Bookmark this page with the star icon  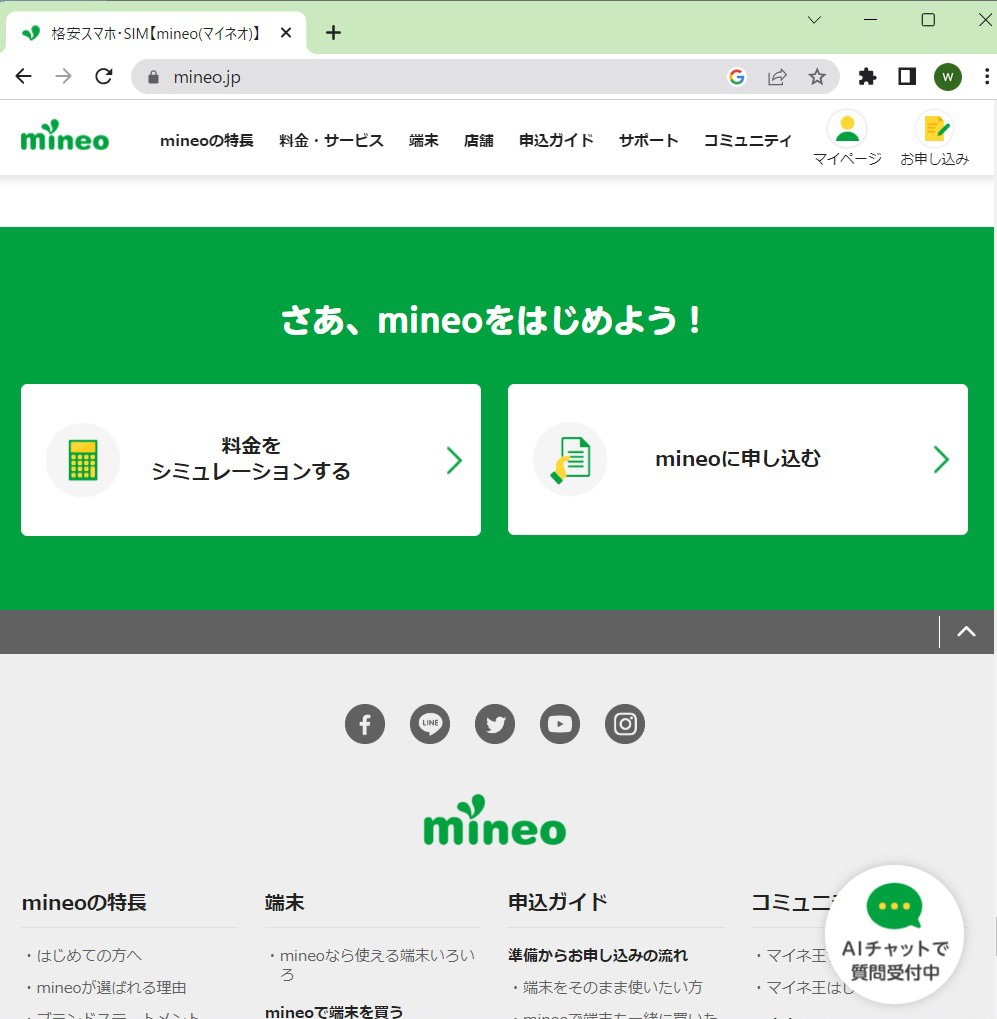click(817, 77)
